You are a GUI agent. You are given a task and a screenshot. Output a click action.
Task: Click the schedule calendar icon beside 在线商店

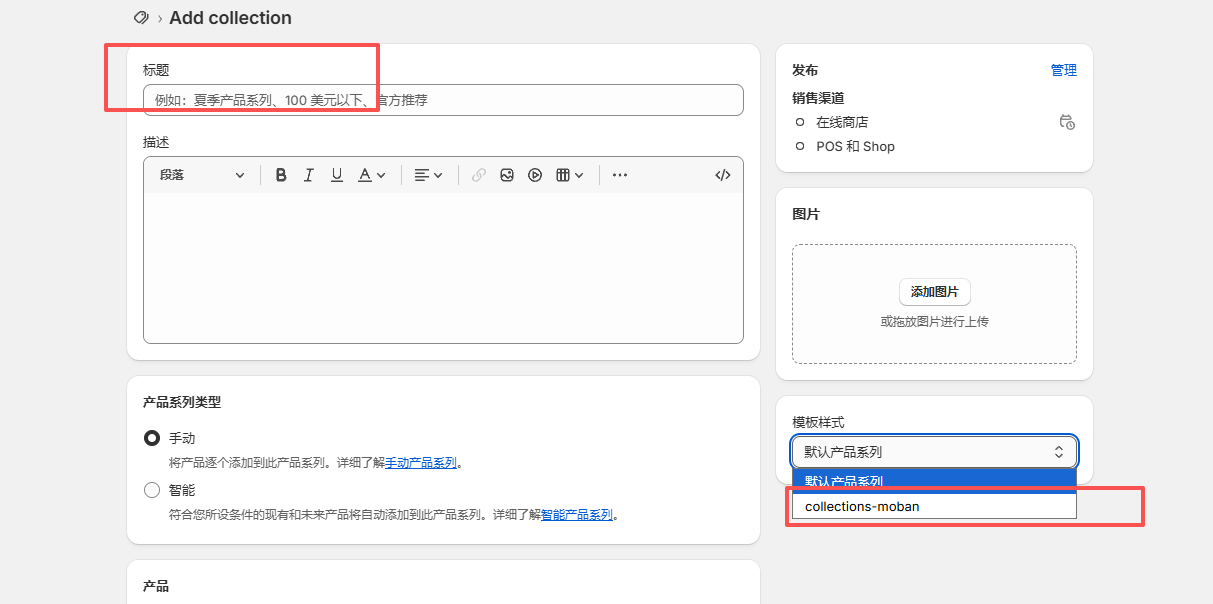tap(1067, 122)
